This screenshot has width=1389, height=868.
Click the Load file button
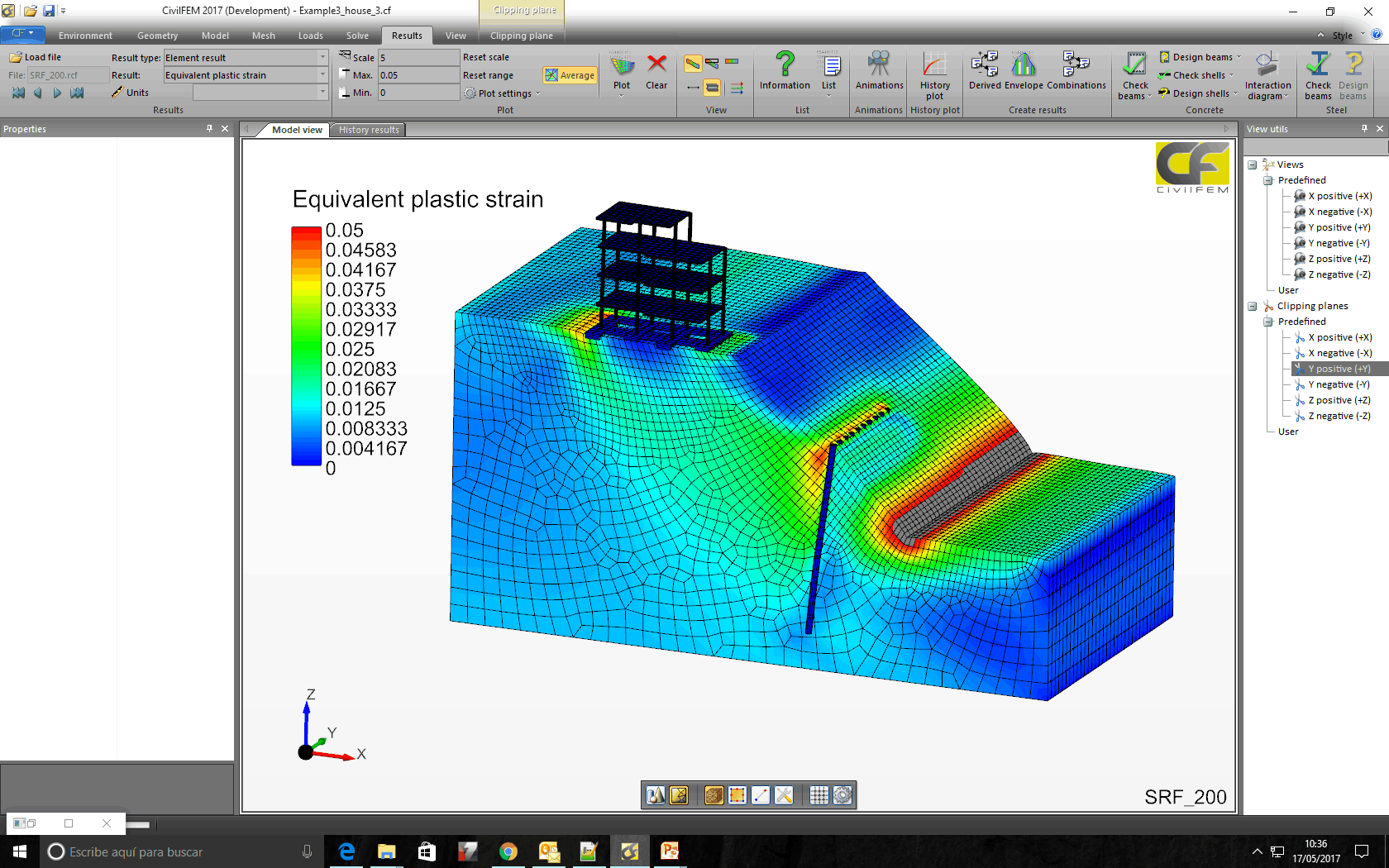coord(36,58)
